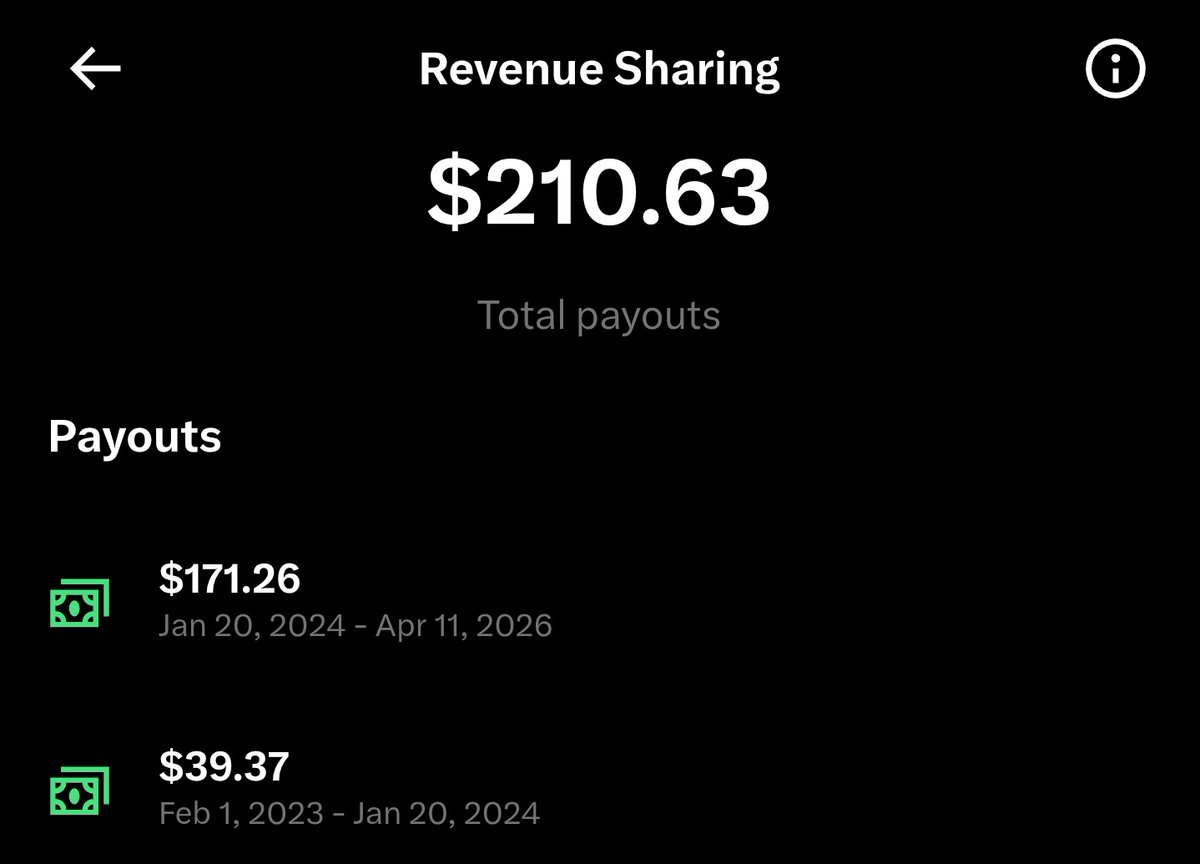The width and height of the screenshot is (1200, 864).
Task: Select the Jan 20, 2024 - Apr 11, 2026 date range
Action: coord(355,626)
